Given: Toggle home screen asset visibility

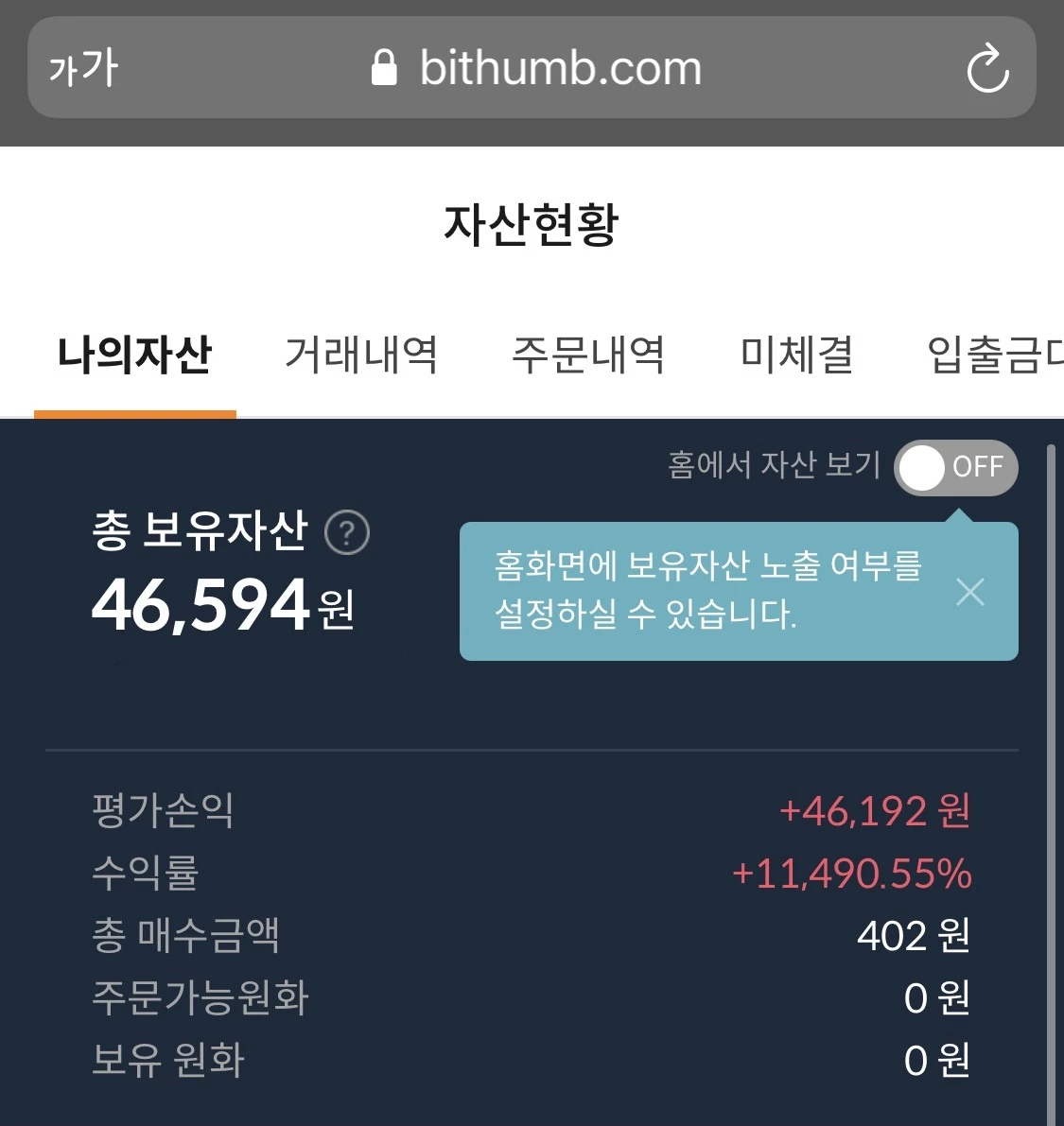Looking at the screenshot, I should tap(955, 467).
